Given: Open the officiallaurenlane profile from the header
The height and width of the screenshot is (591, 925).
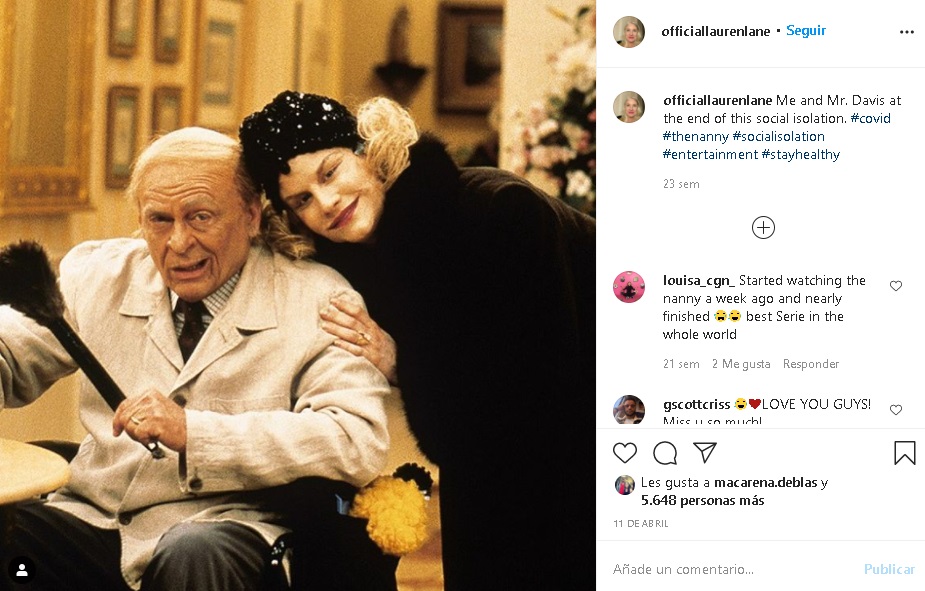Looking at the screenshot, I should pyautogui.click(x=716, y=31).
